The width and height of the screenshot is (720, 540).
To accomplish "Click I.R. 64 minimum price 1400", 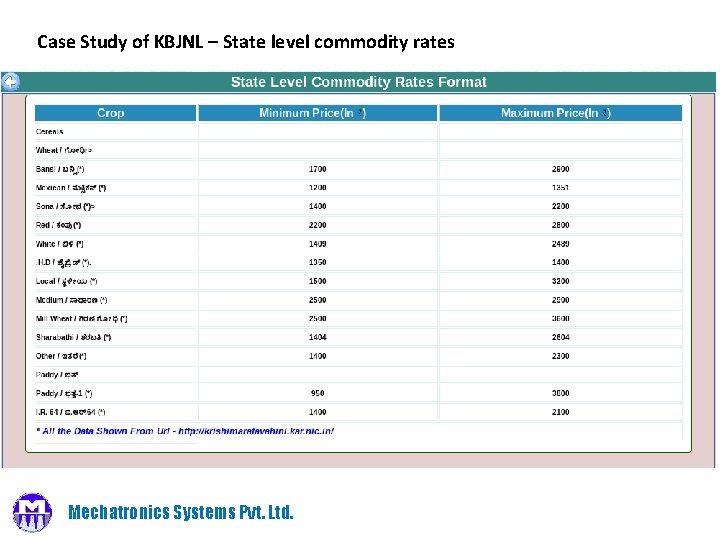I will [x=317, y=412].
